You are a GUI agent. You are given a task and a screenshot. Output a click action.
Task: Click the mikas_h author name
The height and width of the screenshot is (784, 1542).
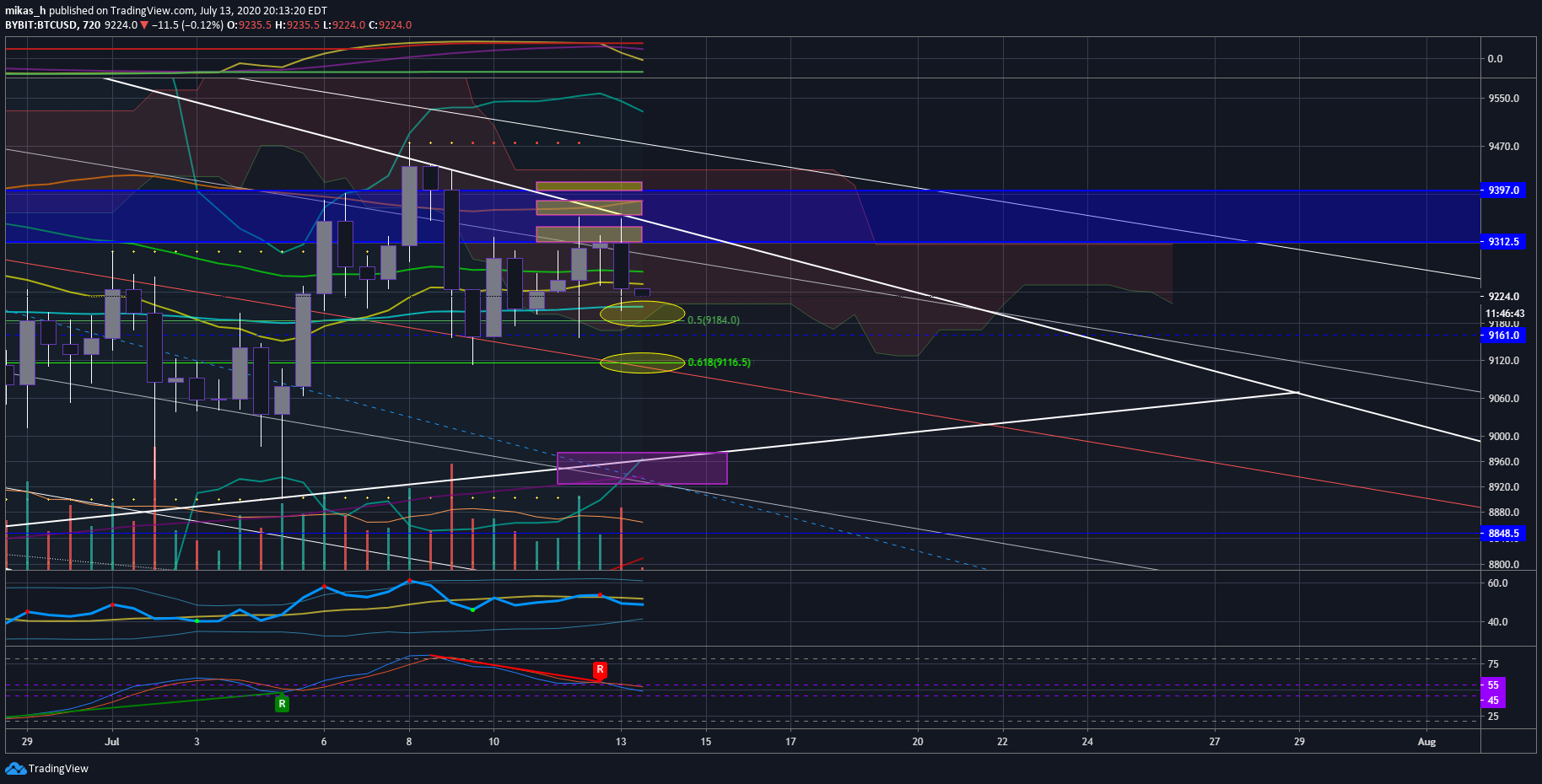click(25, 11)
